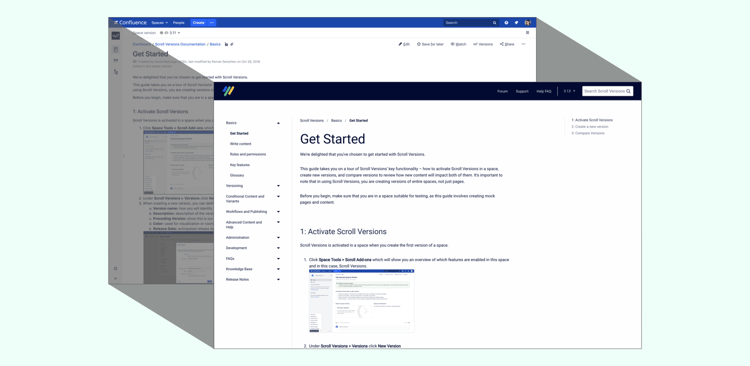
Task: Click the '1: Activate Scroll Versions' heading in front page
Action: point(343,232)
